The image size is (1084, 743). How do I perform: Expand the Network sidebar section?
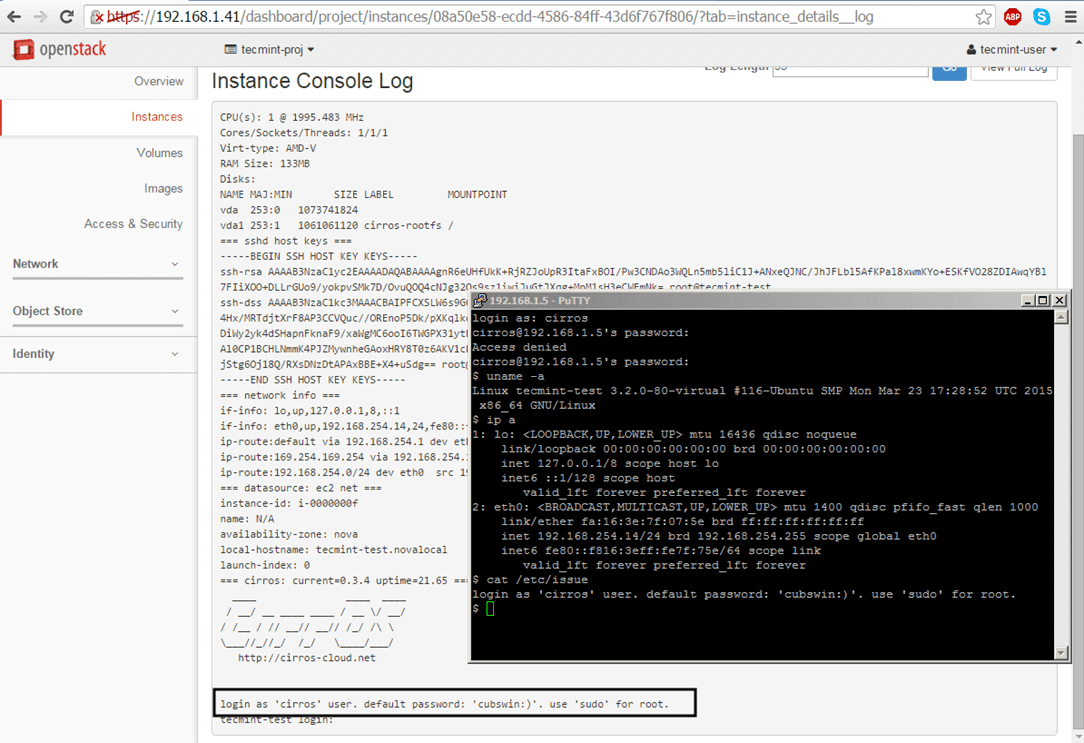[97, 264]
